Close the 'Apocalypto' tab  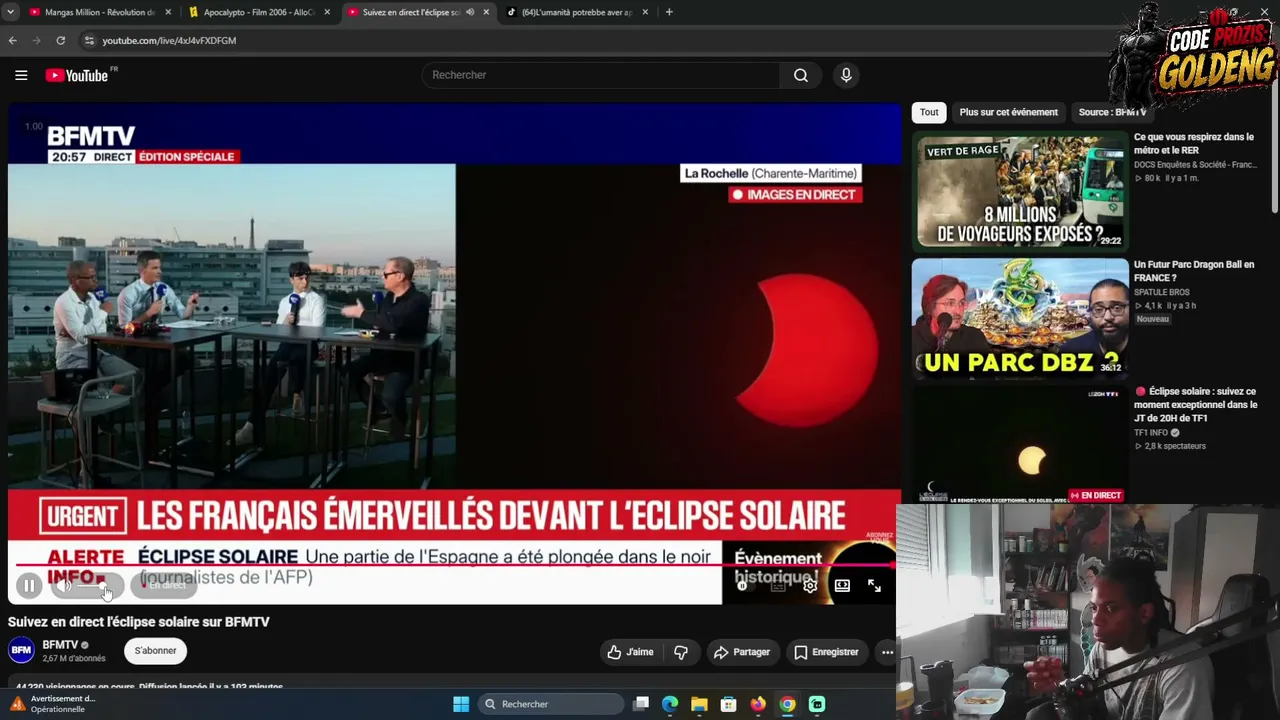[327, 12]
